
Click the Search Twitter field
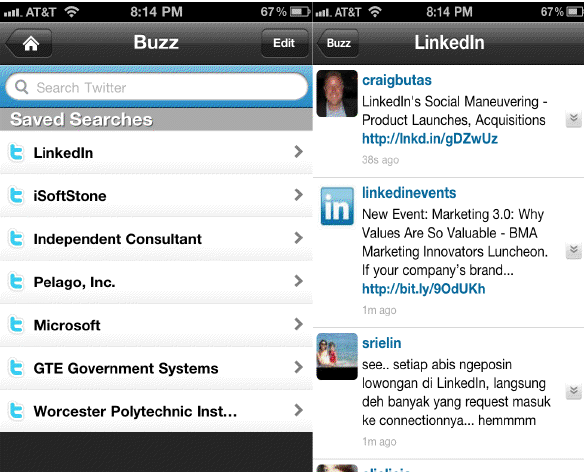156,87
